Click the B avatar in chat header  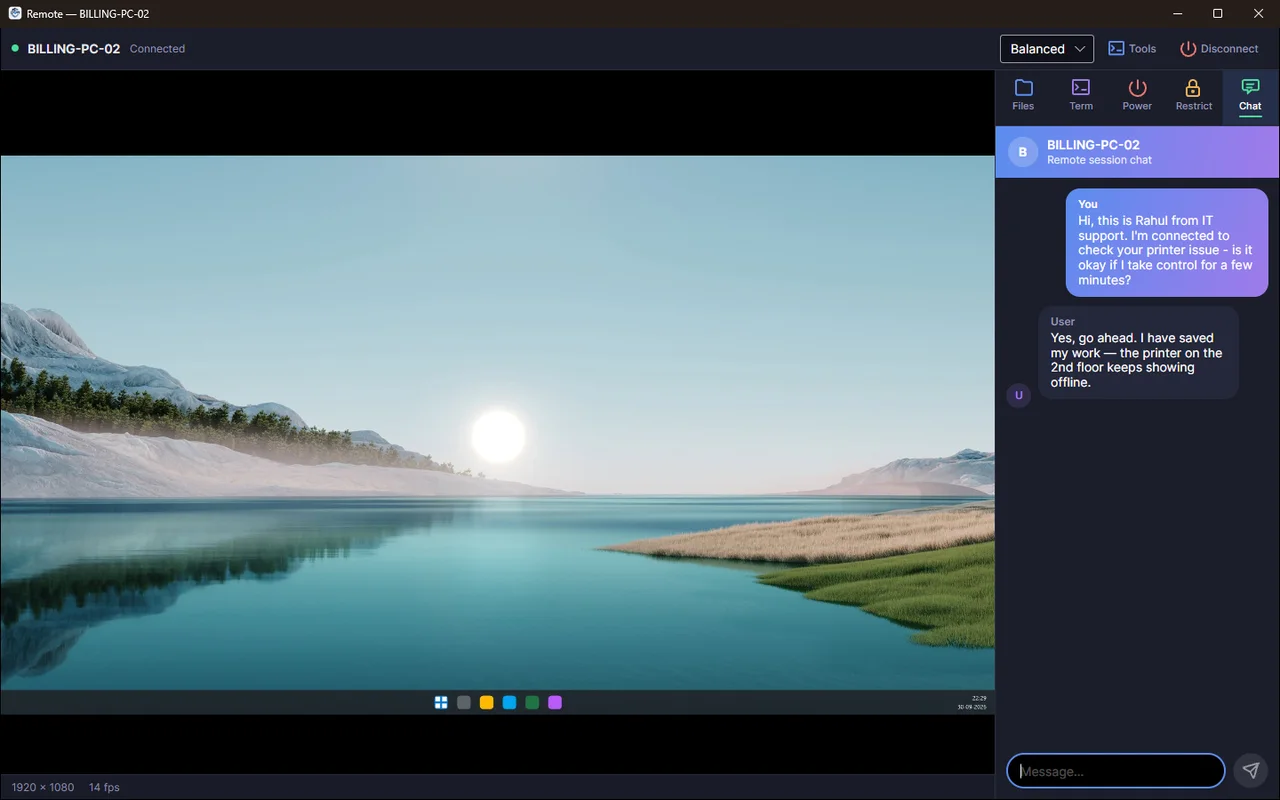pyautogui.click(x=1022, y=152)
